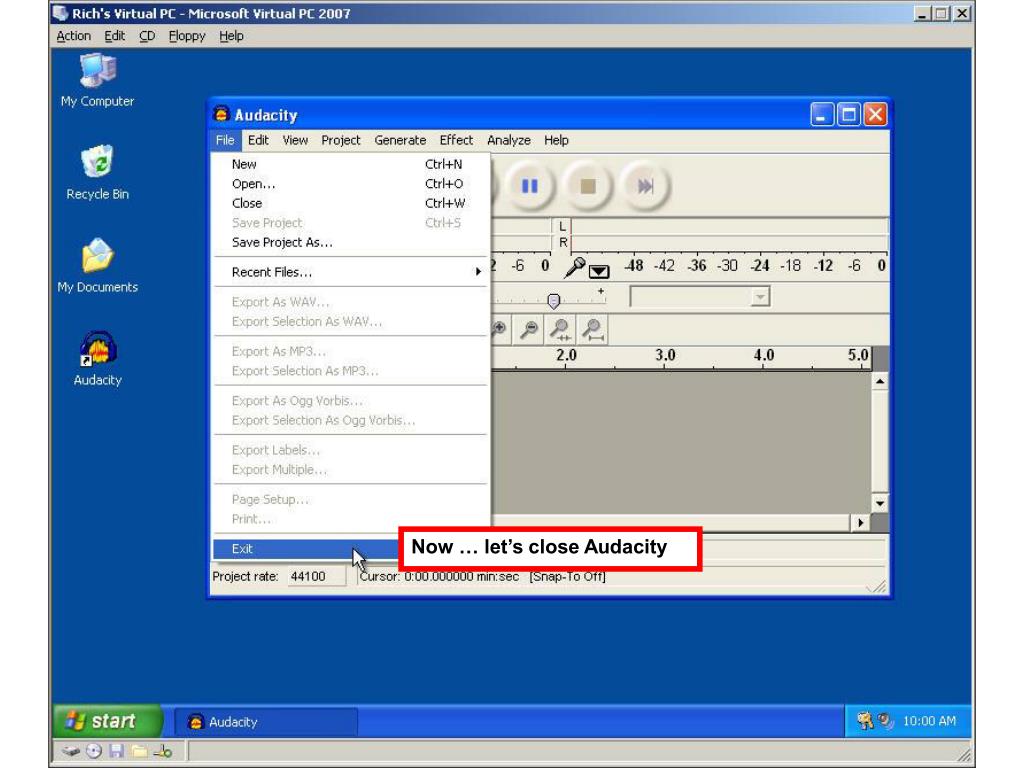Image resolution: width=1024 pixels, height=768 pixels.
Task: Choose Close from the File menu
Action: pyautogui.click(x=351, y=204)
